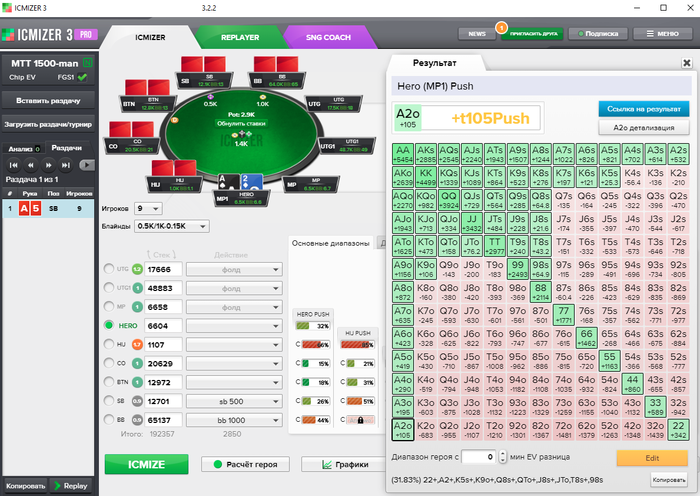The width and height of the screenshot is (700, 496).
Task: Click the play toggle next to hand navigation
Action: 87,165
